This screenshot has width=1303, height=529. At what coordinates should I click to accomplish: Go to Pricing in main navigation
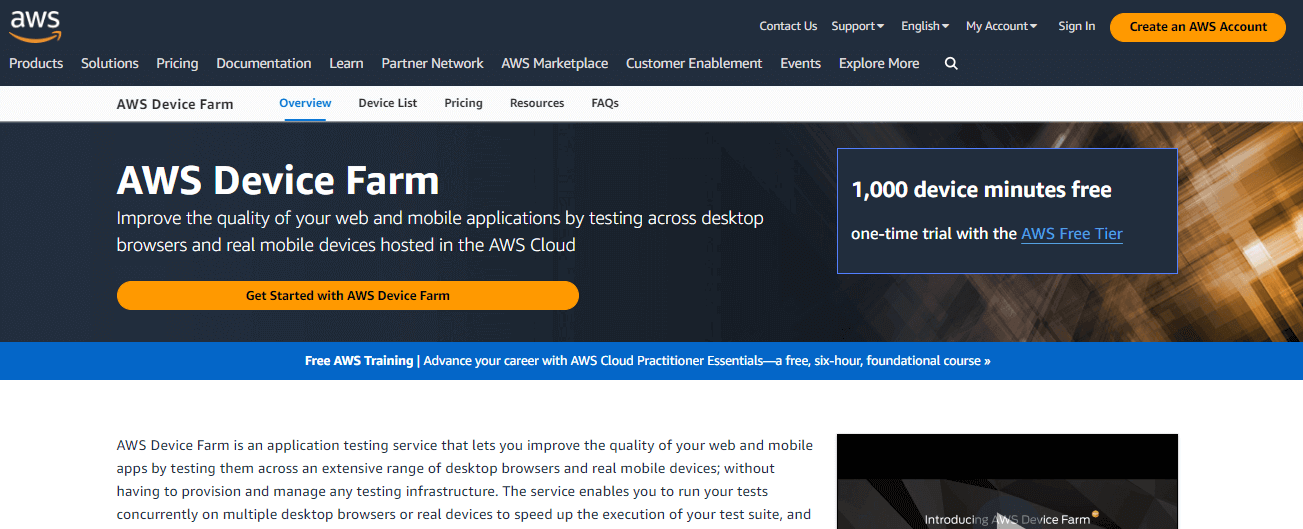177,63
